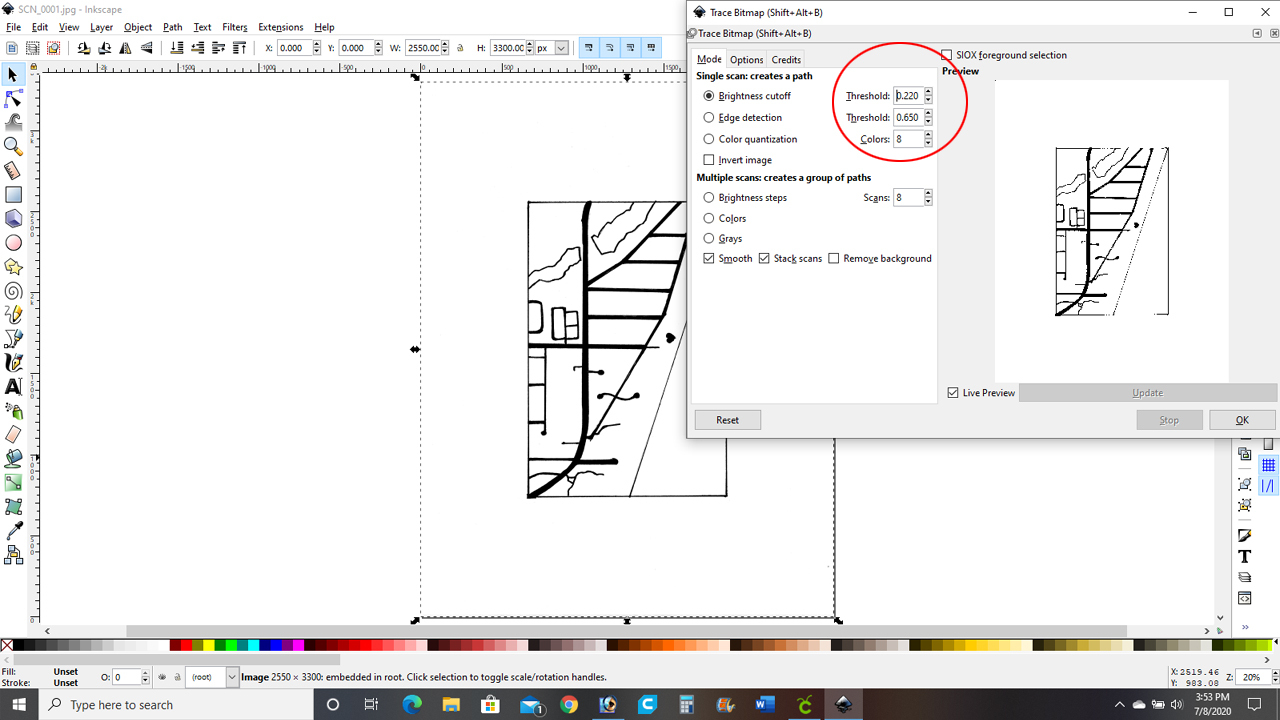Select the Edge detection radio button
Screen dimensions: 1280x720
coord(709,118)
